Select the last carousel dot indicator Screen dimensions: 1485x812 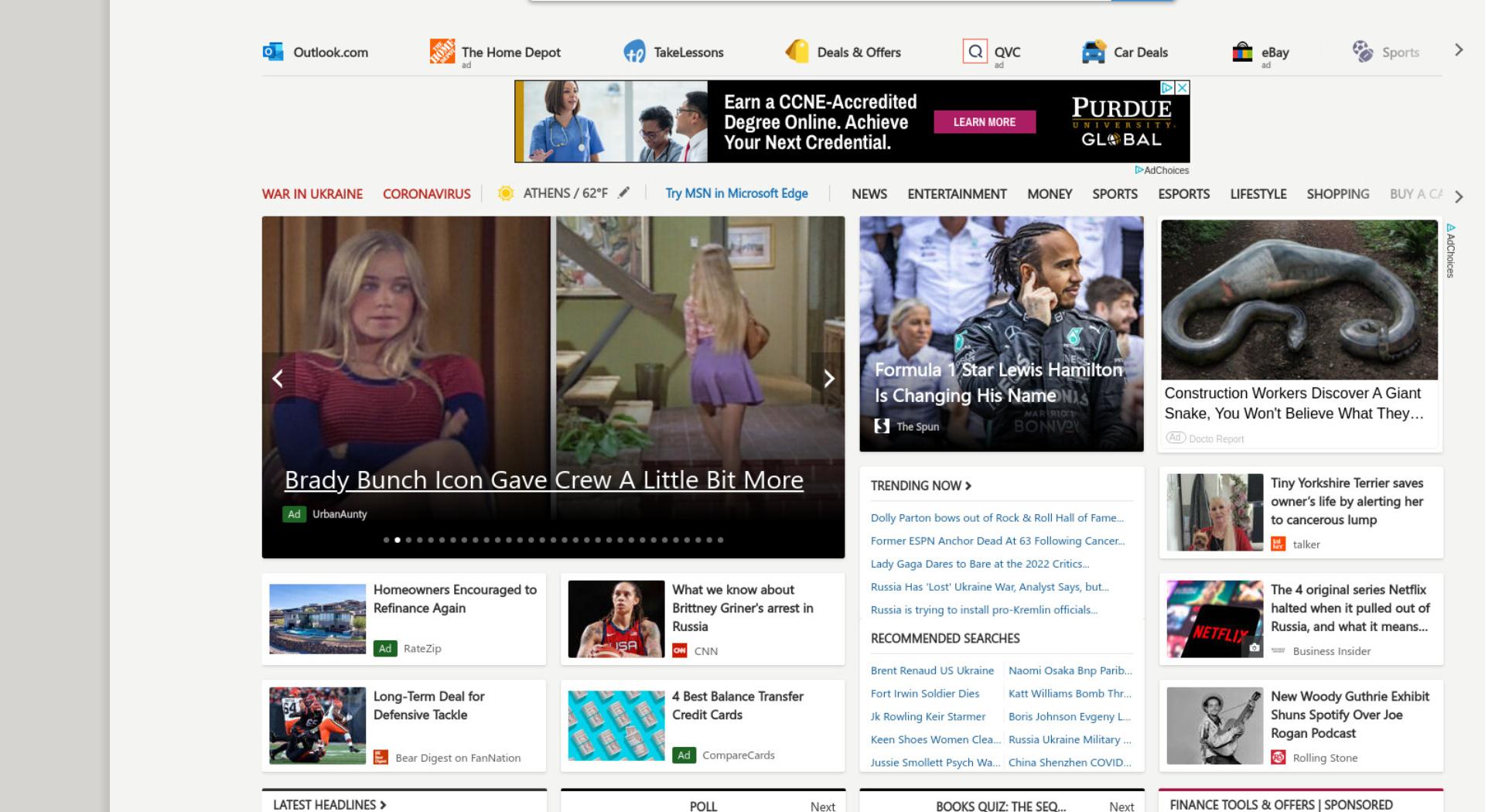tap(720, 540)
